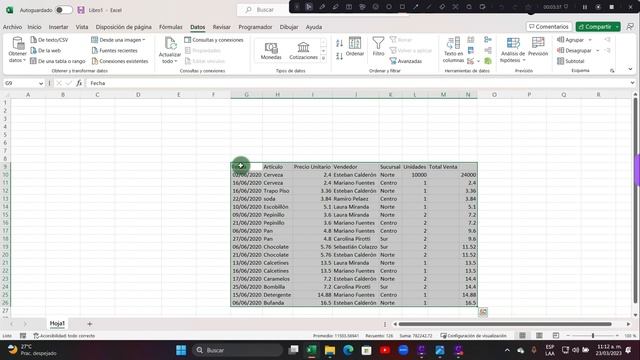The image size is (640, 360).
Task: Click the taskbar Buscar search box
Action: click(238, 350)
